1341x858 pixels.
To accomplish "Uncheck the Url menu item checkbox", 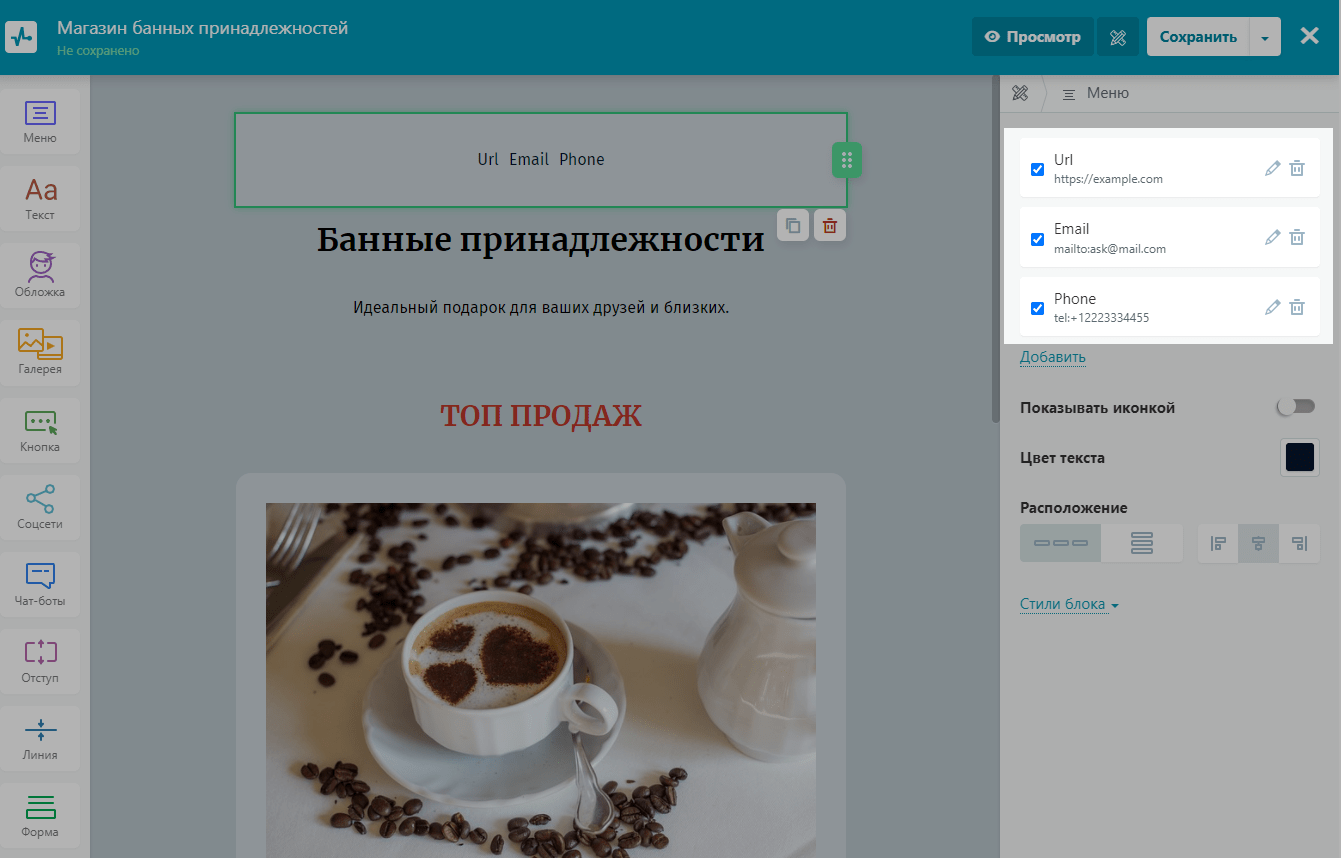I will coord(1037,169).
